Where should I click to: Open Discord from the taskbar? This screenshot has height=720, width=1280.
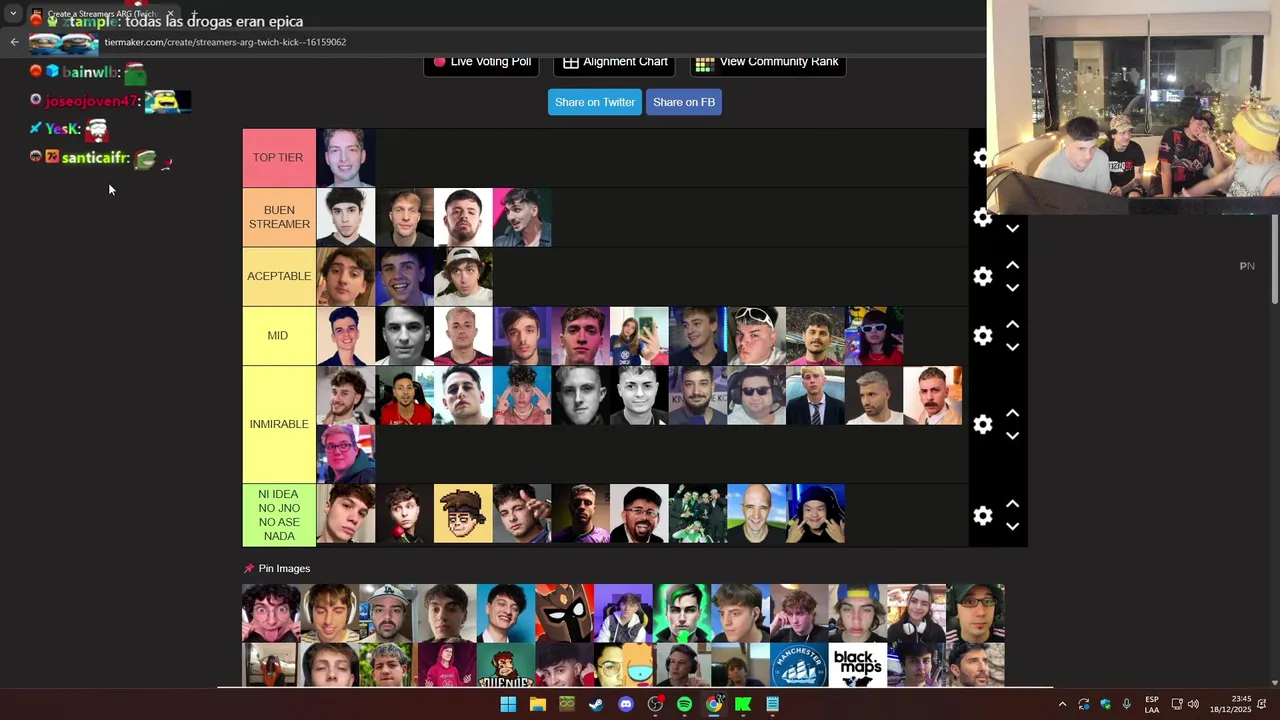click(x=625, y=704)
